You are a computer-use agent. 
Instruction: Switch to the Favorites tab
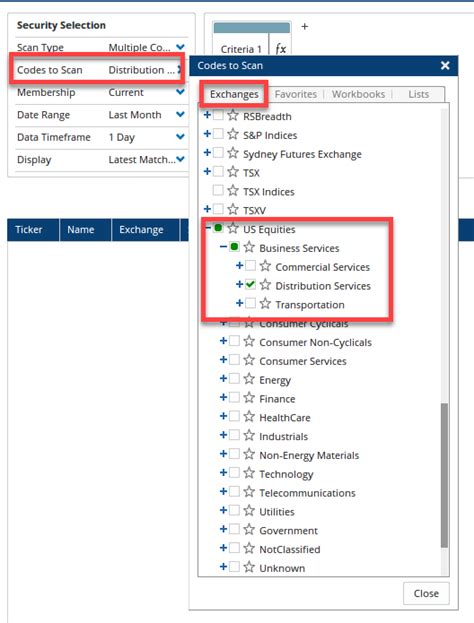[x=296, y=94]
